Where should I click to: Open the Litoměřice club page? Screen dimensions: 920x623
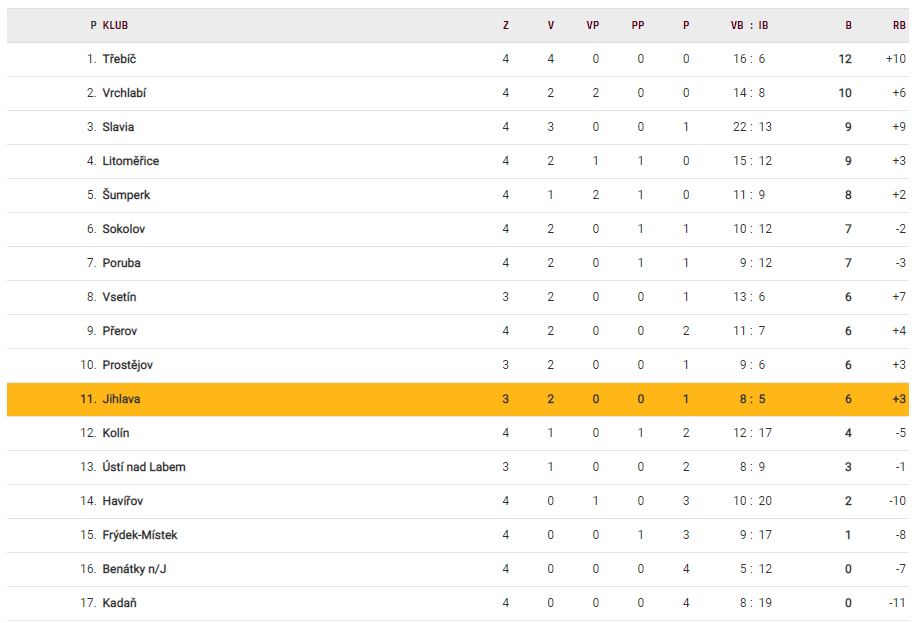[x=130, y=161]
